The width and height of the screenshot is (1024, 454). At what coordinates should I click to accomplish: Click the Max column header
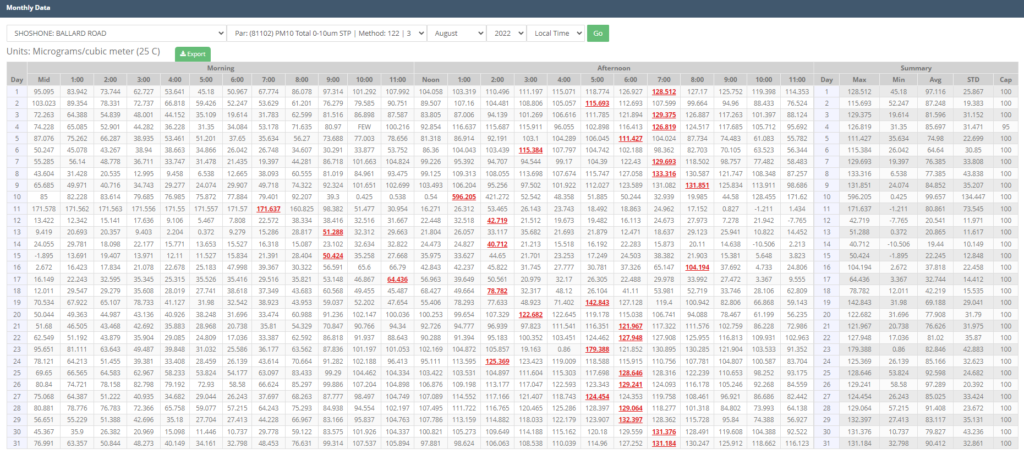(x=859, y=80)
